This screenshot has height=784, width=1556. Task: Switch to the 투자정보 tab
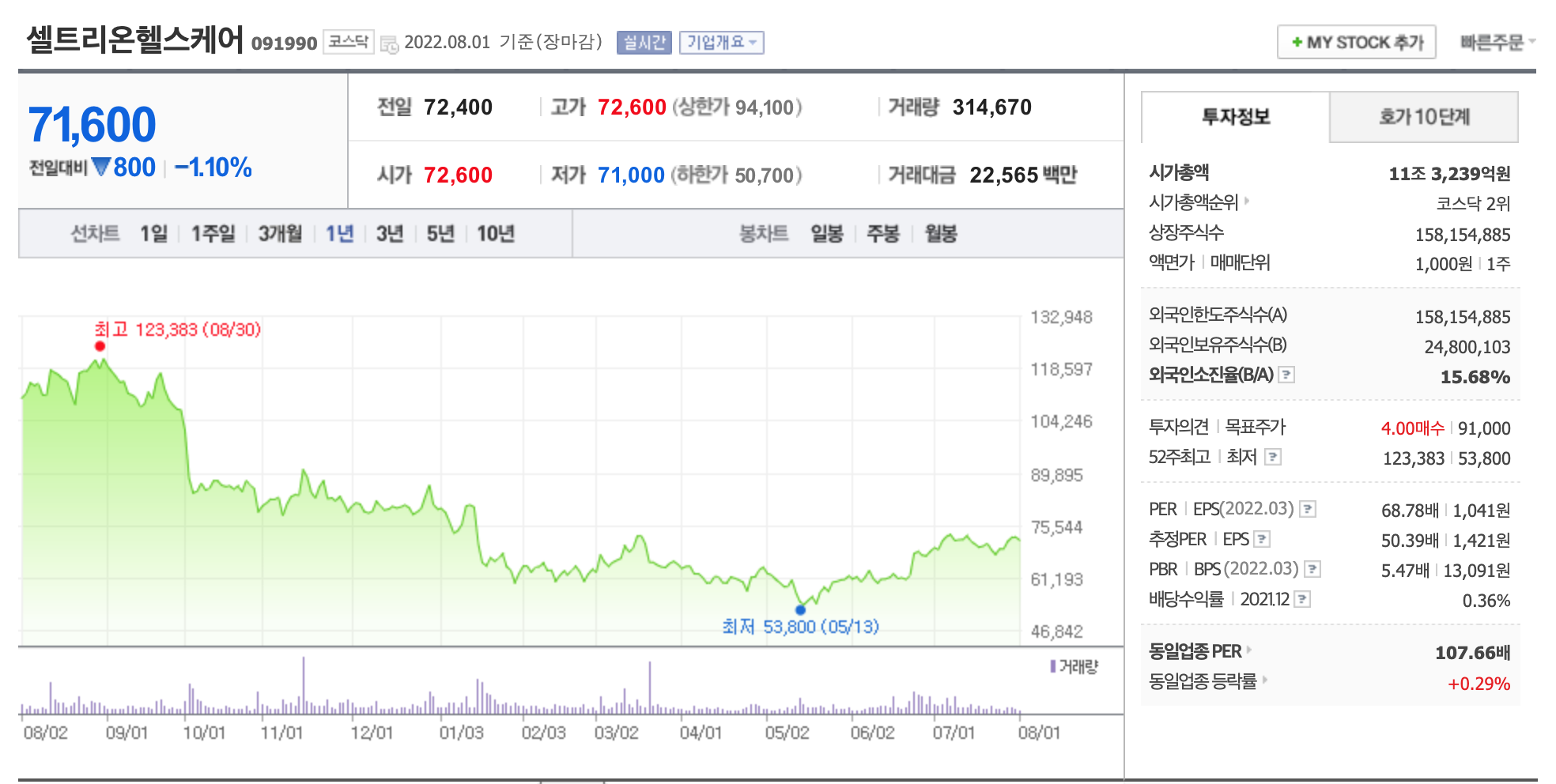tap(1236, 117)
